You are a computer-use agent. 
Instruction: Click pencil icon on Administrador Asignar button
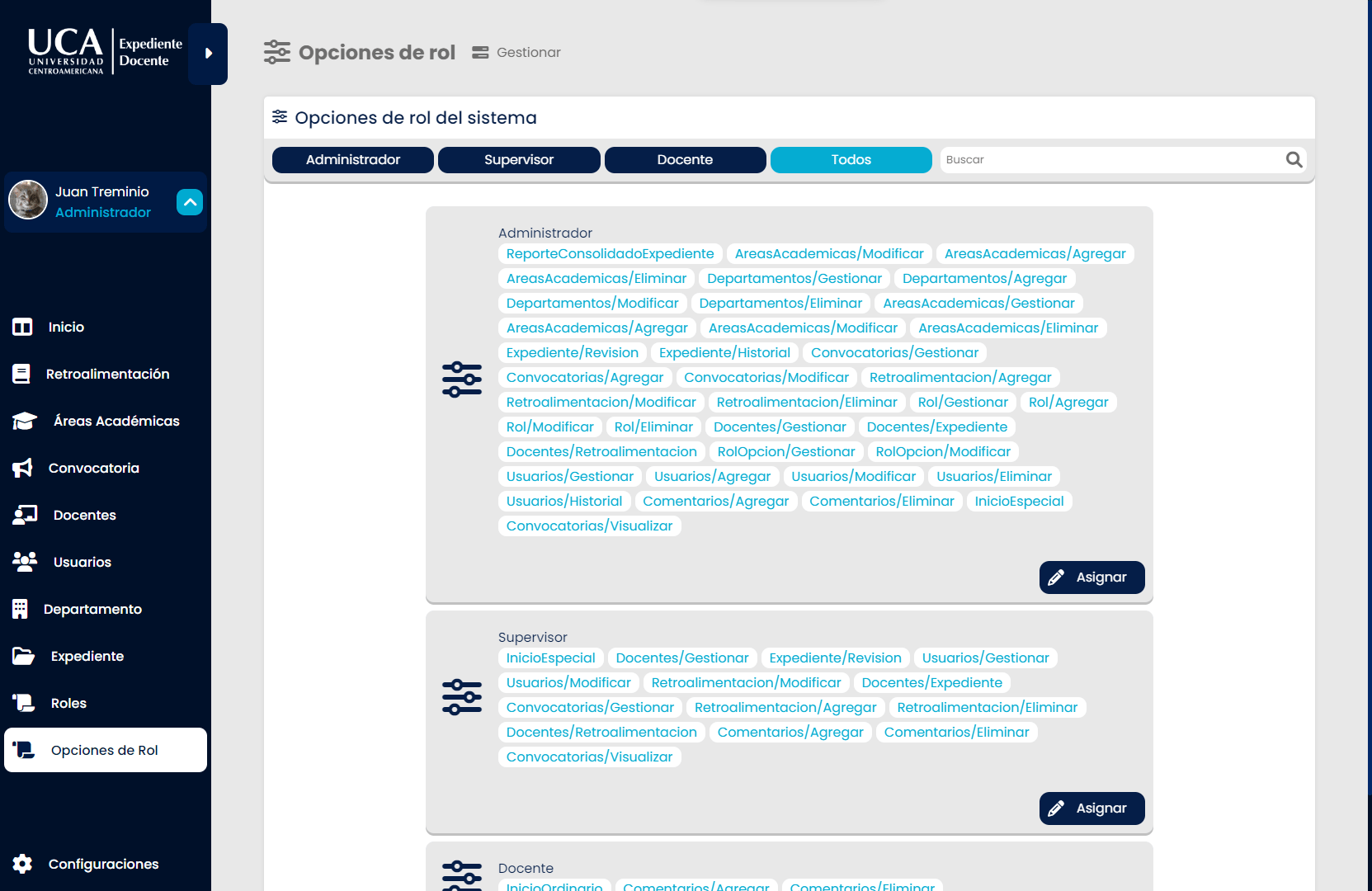pos(1056,577)
